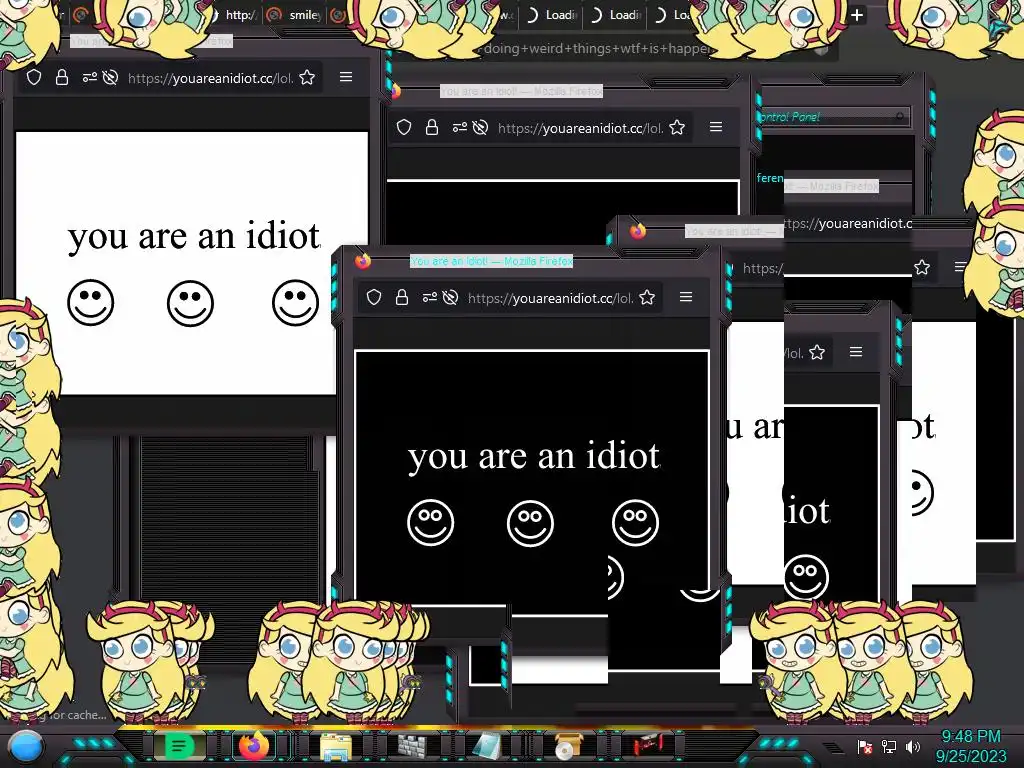Click middle smiley in the front black window

click(530, 522)
